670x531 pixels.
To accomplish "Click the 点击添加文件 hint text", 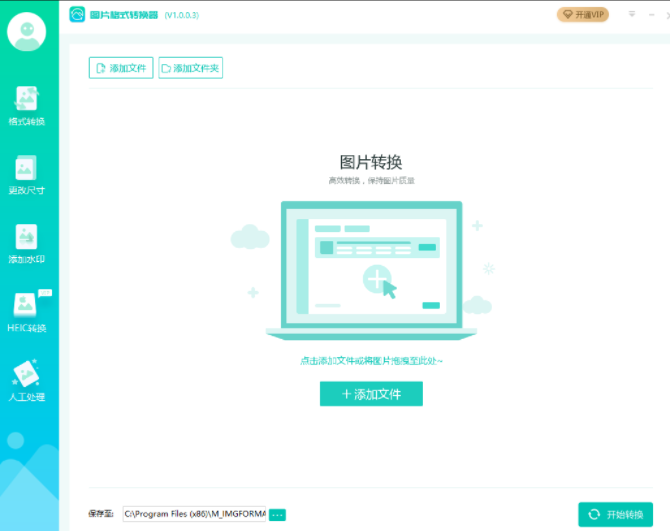I will pos(371,361).
